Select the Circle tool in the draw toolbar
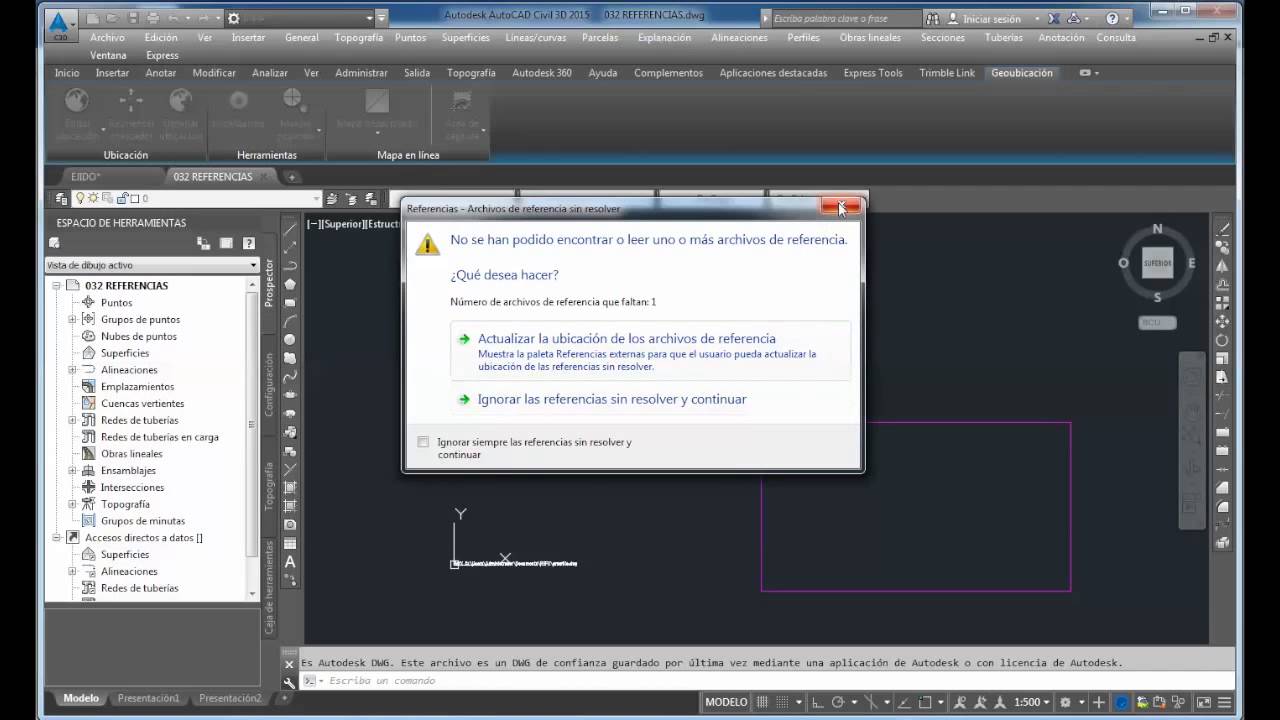This screenshot has height=720, width=1280. pyautogui.click(x=290, y=339)
